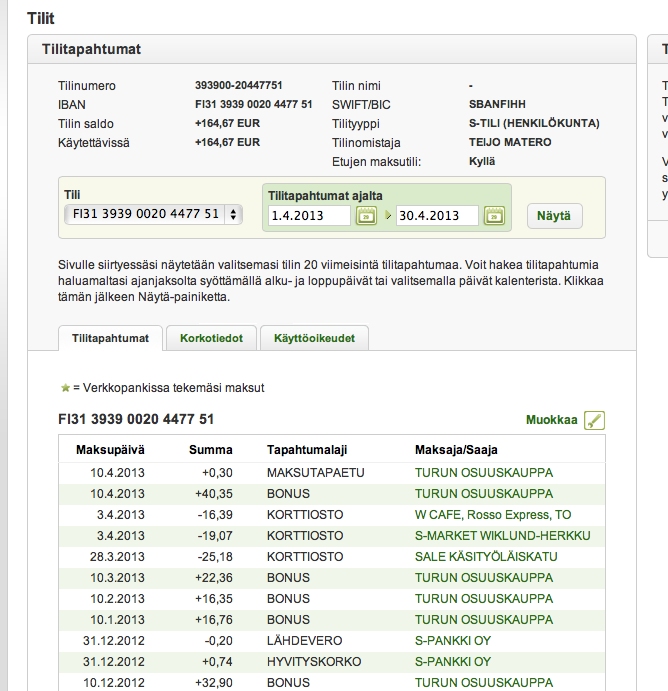The image size is (668, 691).
Task: Select the Tilitapahtumat tab
Action: tap(110, 338)
